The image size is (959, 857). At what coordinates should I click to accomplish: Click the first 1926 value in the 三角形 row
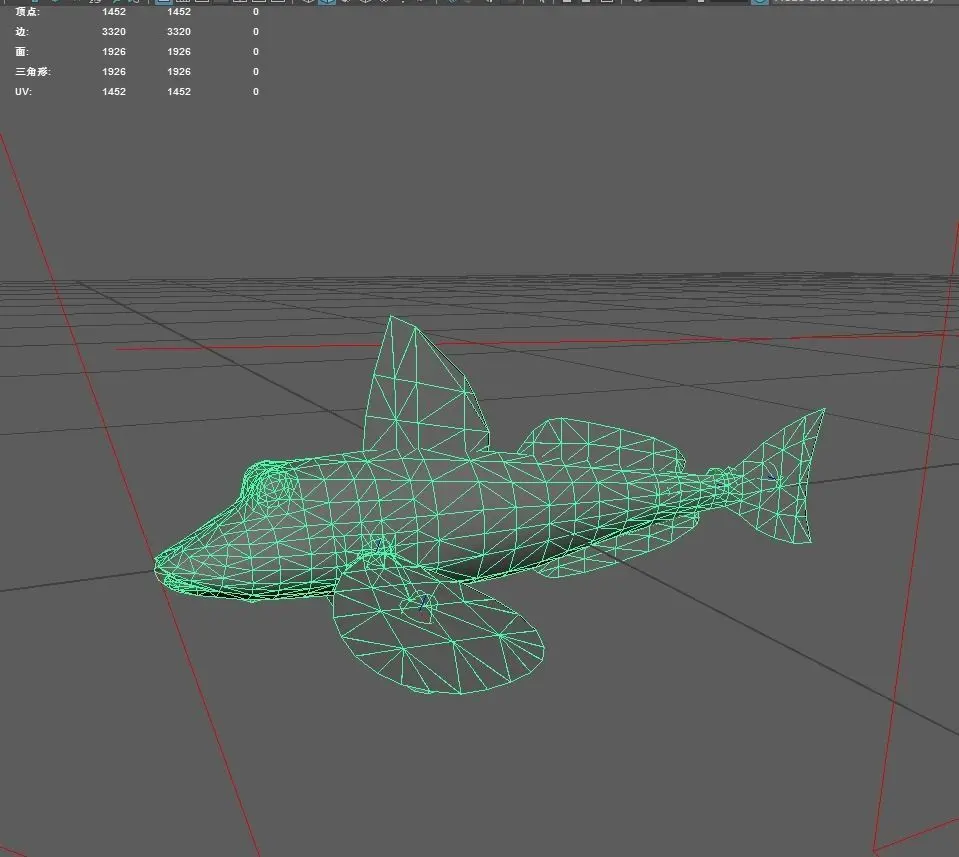(x=114, y=72)
